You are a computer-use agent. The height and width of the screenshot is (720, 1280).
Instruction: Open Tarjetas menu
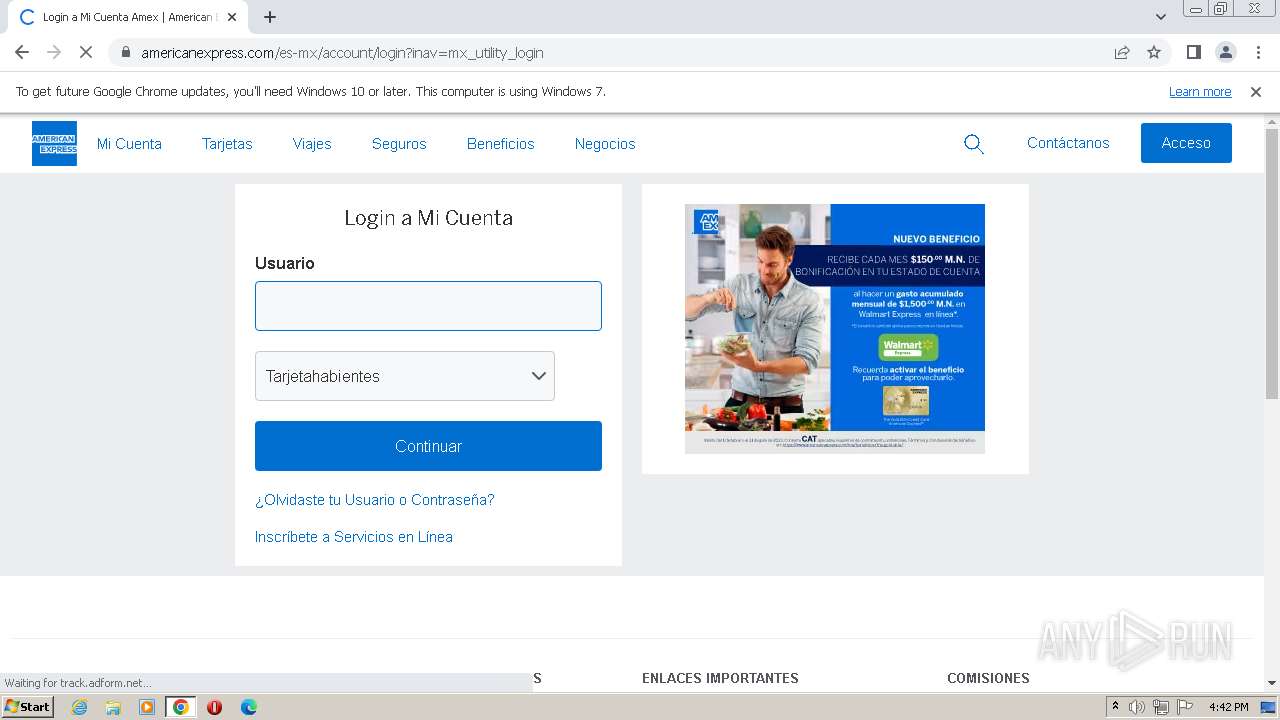click(227, 144)
